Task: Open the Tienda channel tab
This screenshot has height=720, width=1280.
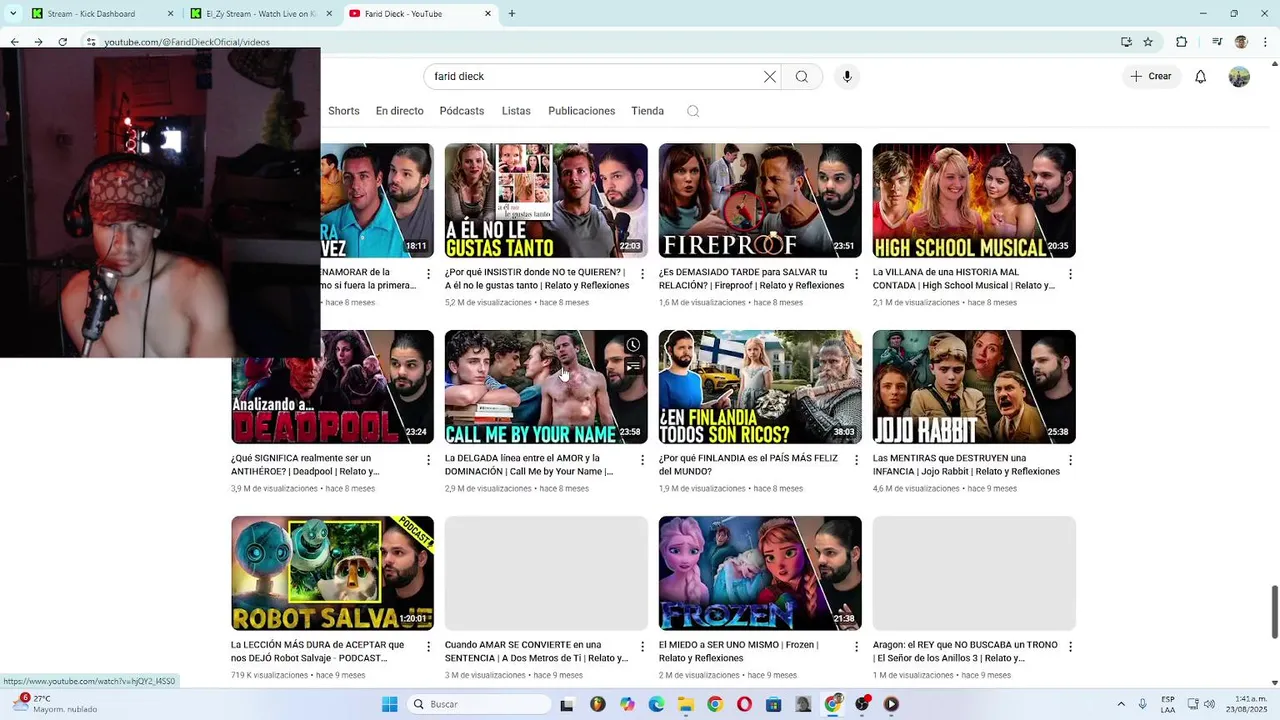Action: click(x=648, y=111)
